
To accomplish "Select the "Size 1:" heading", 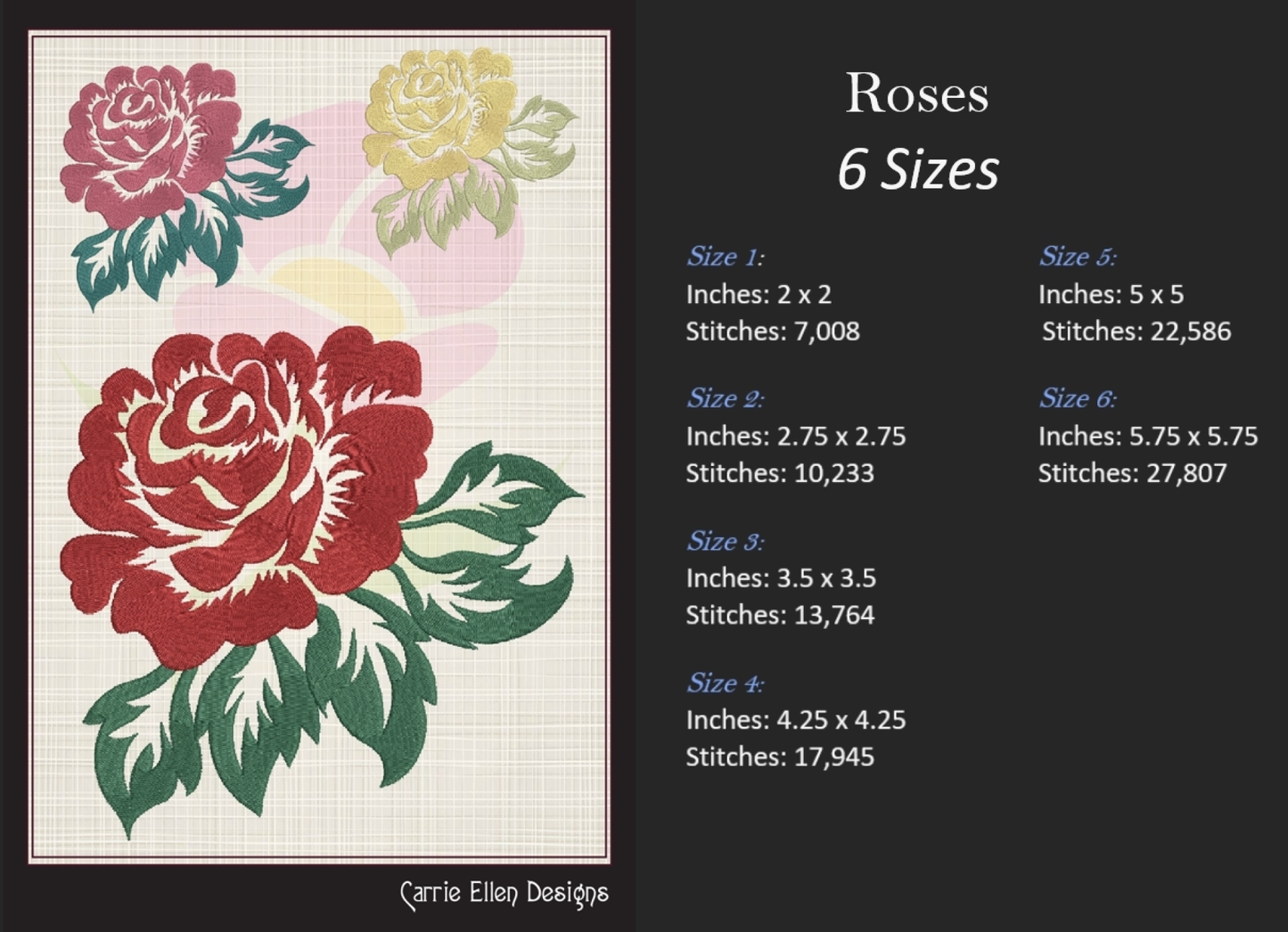I will pos(725,257).
